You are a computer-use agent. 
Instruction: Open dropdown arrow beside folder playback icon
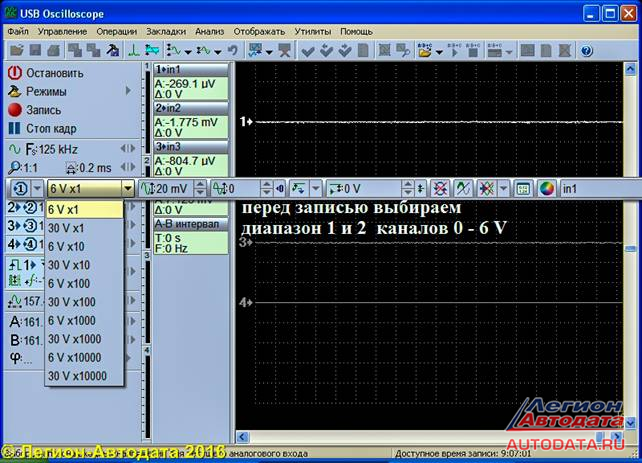click(x=439, y=52)
